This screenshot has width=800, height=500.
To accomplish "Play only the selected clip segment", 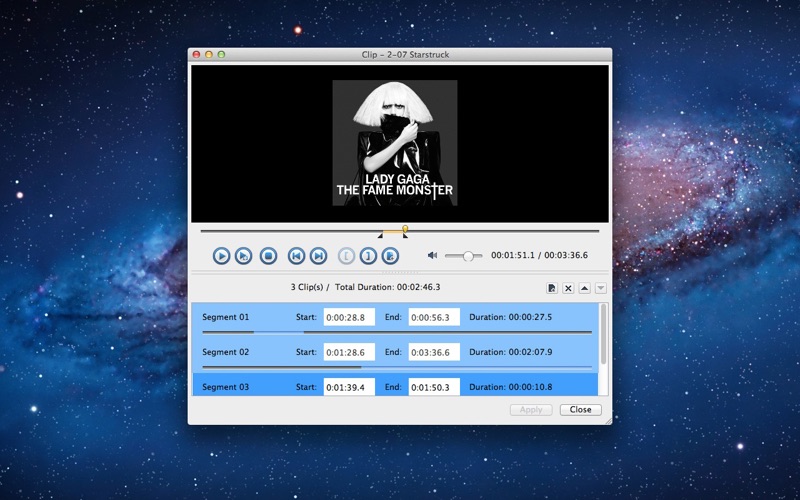I will [x=243, y=256].
